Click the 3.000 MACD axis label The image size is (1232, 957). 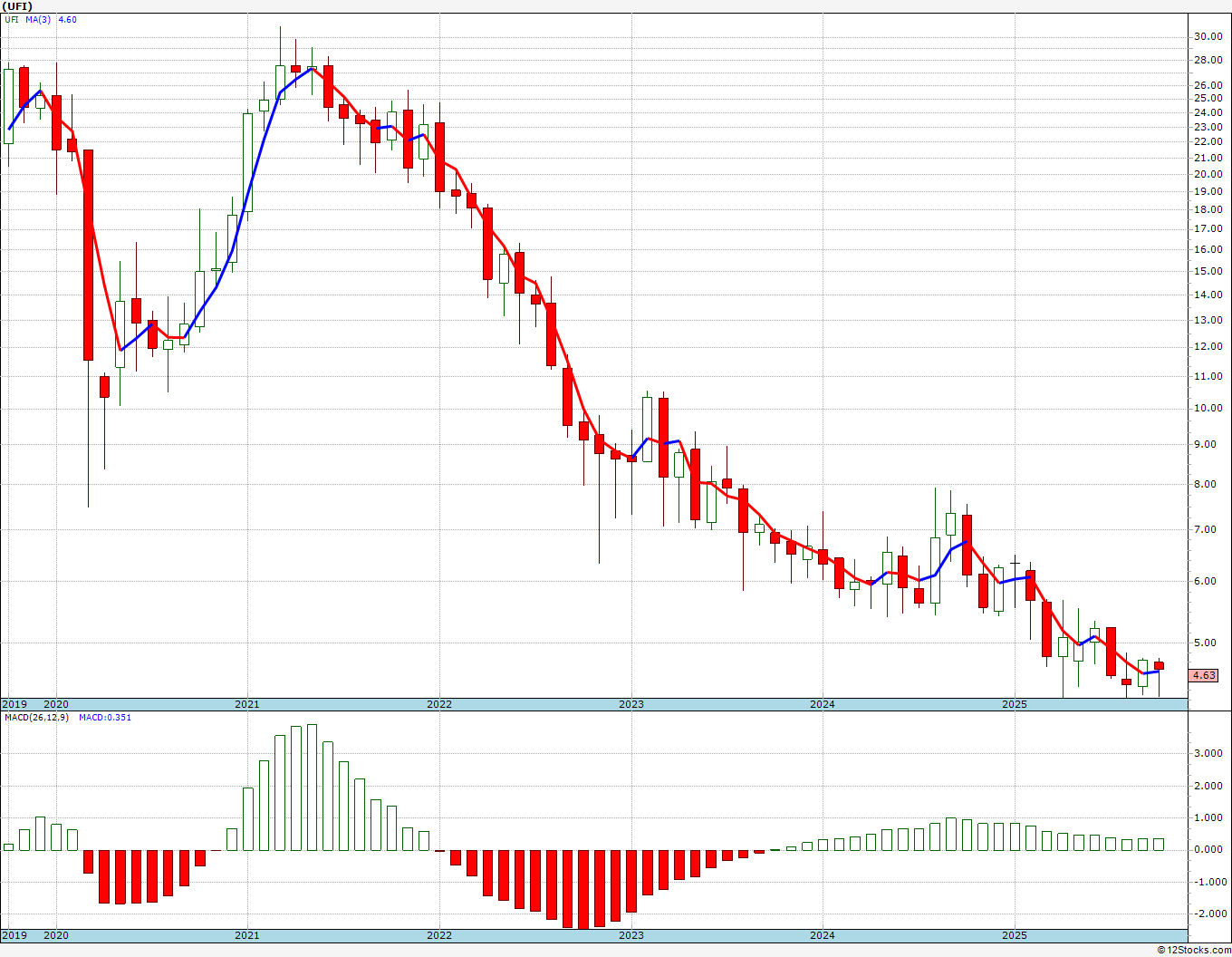[1207, 753]
